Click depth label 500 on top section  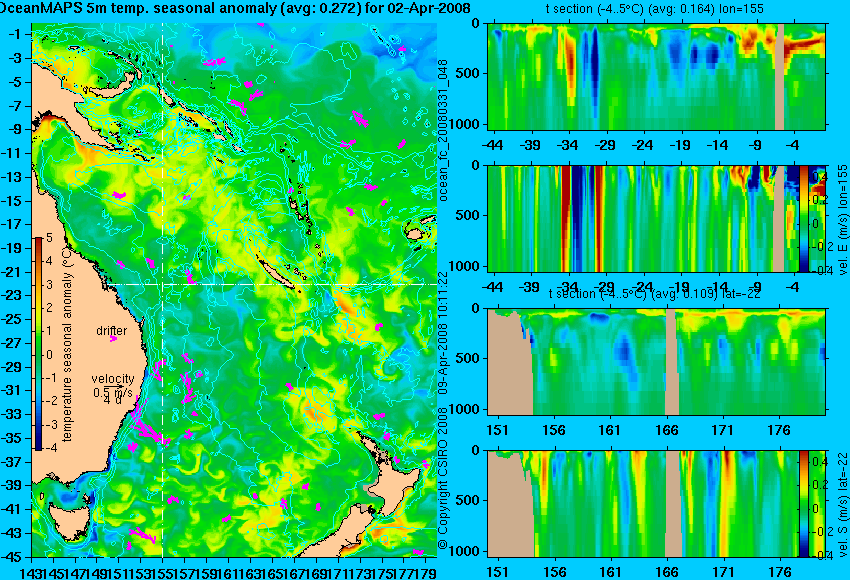click(468, 73)
